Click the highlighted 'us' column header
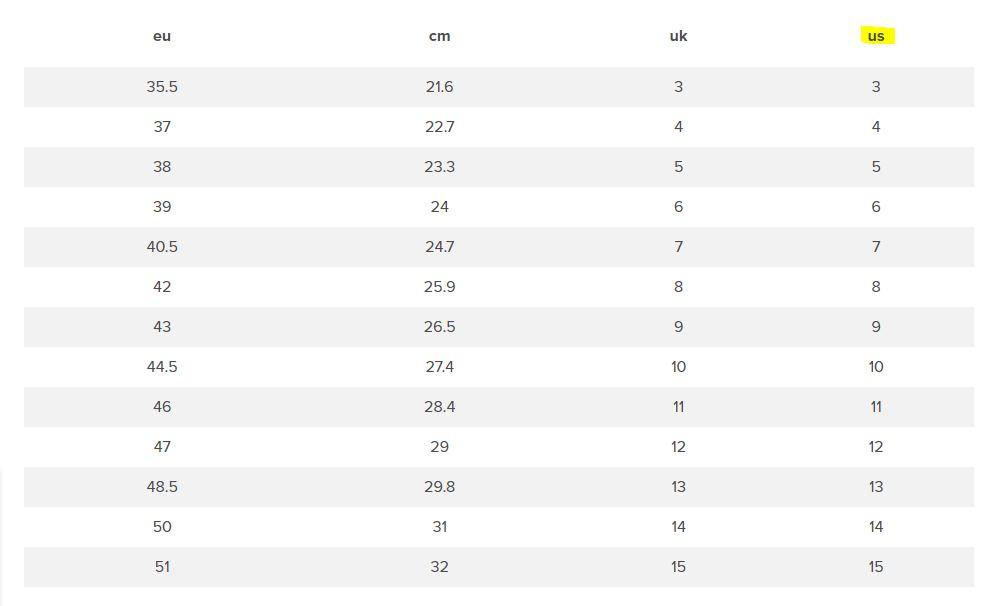Viewport: 1004px width, 606px height. (876, 36)
